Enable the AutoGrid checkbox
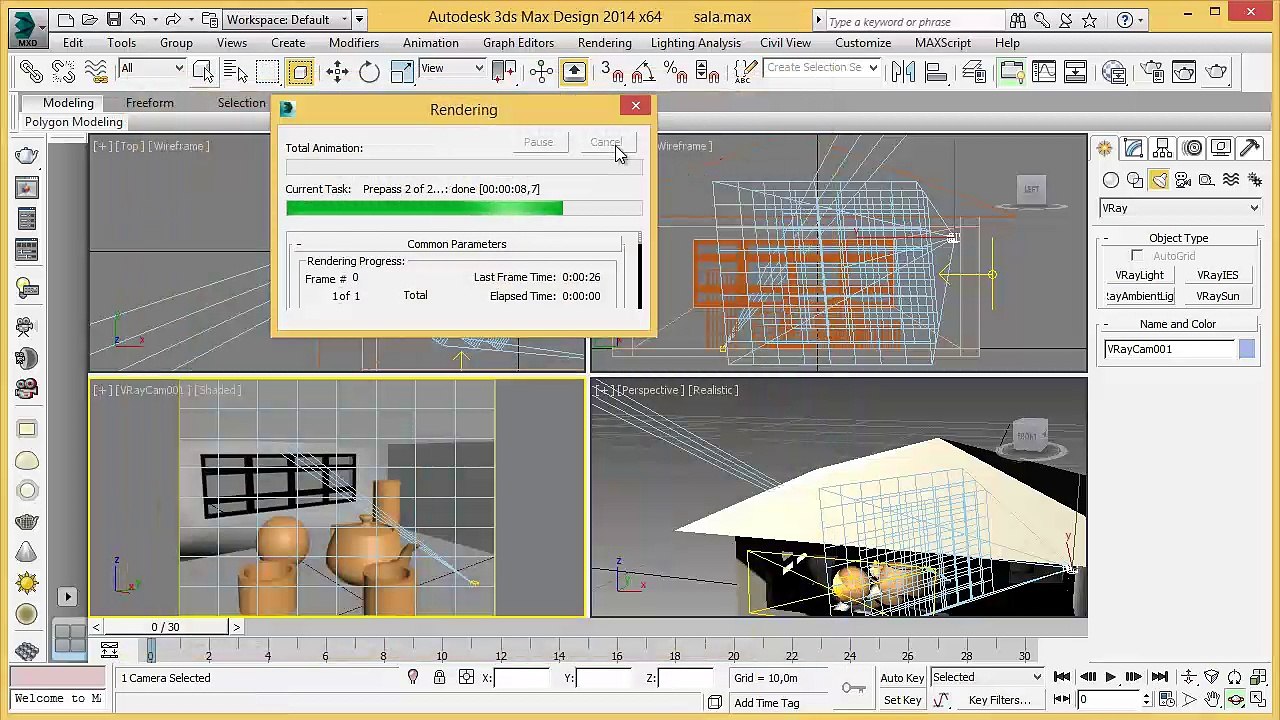 (1137, 256)
